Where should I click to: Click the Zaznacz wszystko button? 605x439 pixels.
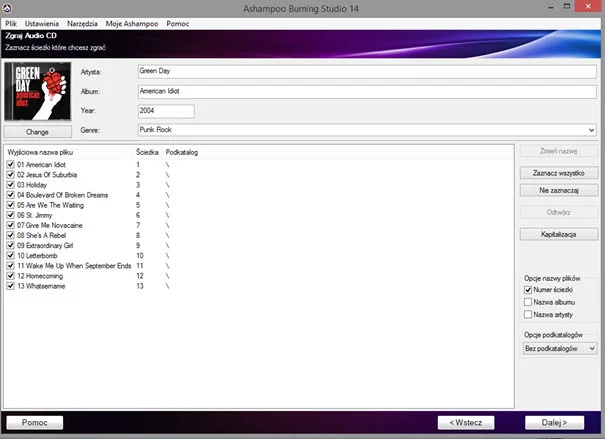tap(559, 173)
